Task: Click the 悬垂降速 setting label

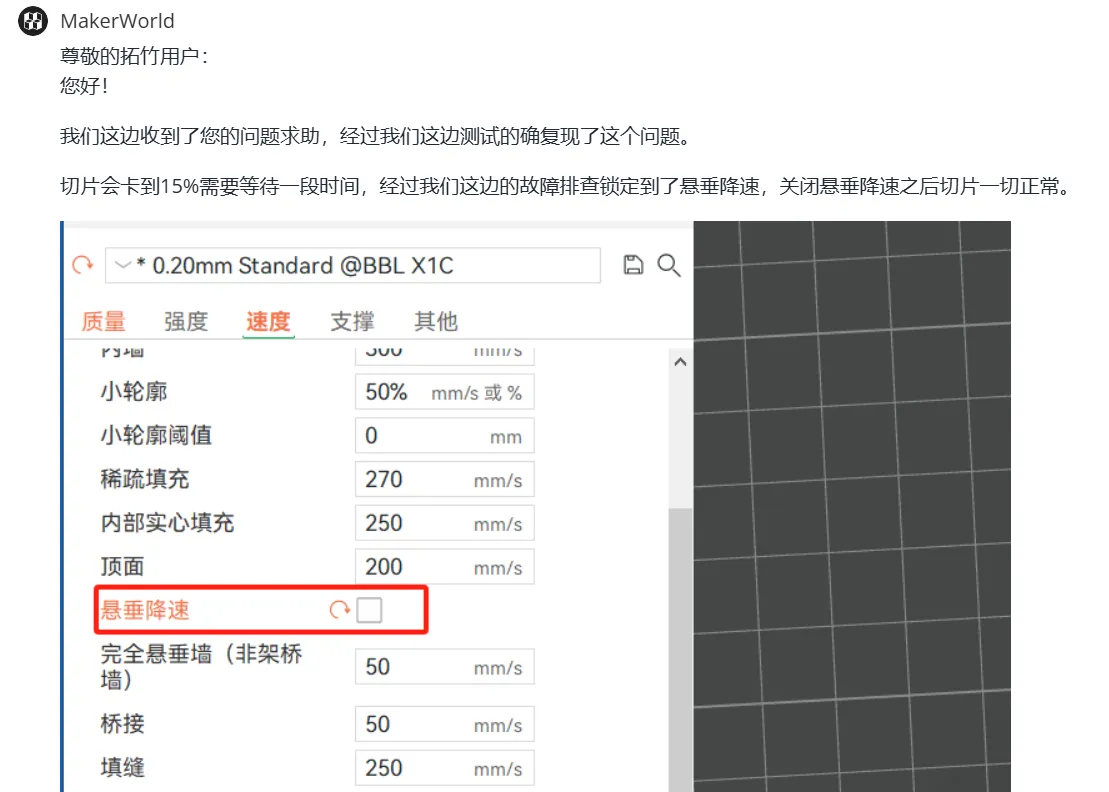Action: (145, 610)
